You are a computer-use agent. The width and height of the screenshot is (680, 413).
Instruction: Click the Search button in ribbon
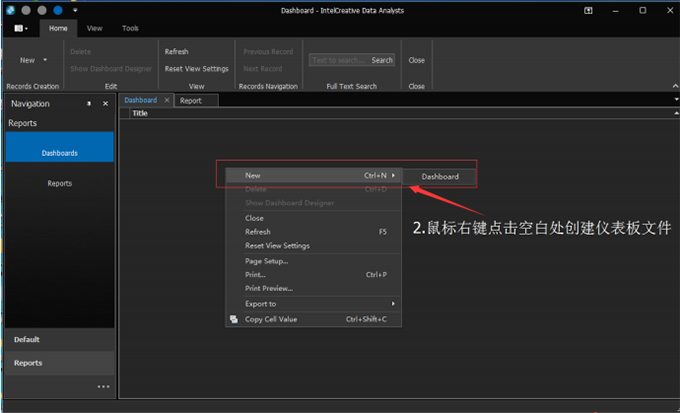pos(382,60)
